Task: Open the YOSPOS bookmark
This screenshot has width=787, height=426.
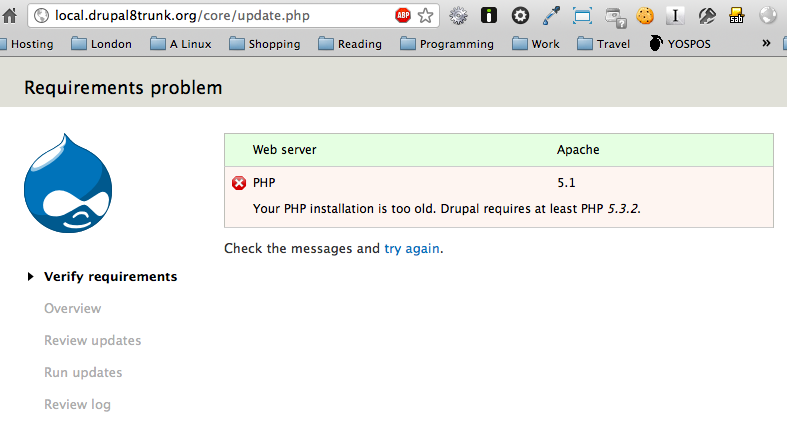Action: pos(680,44)
